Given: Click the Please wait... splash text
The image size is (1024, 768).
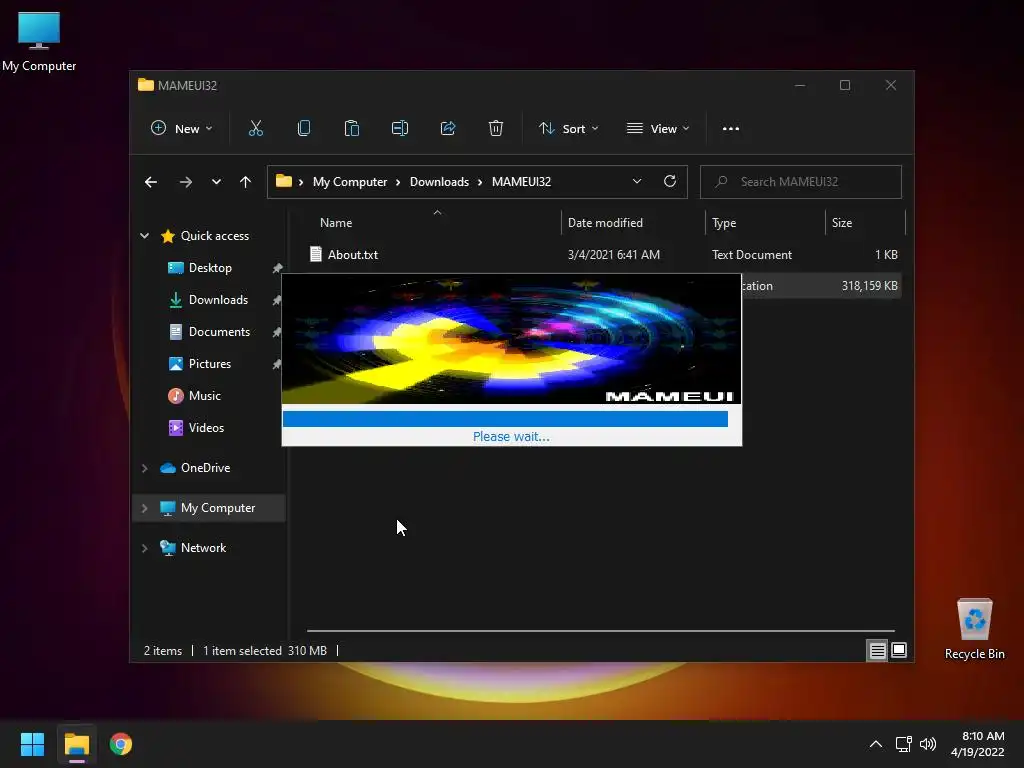Looking at the screenshot, I should pos(511,436).
